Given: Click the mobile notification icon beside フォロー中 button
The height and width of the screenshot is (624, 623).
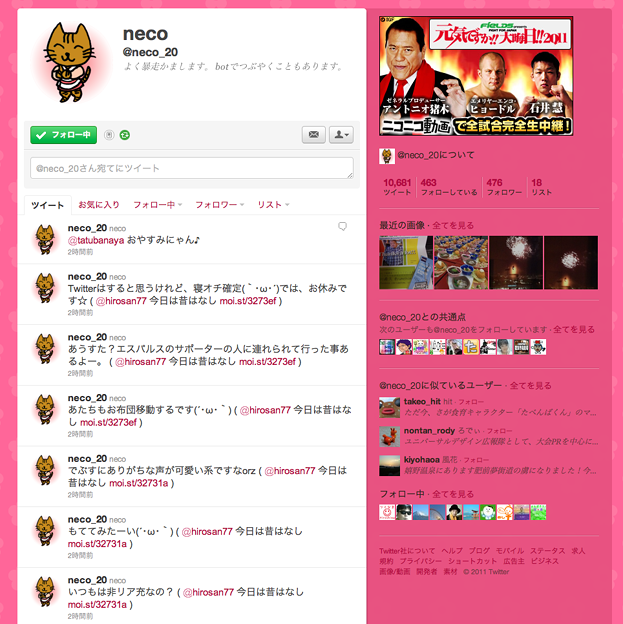Looking at the screenshot, I should coord(109,135).
